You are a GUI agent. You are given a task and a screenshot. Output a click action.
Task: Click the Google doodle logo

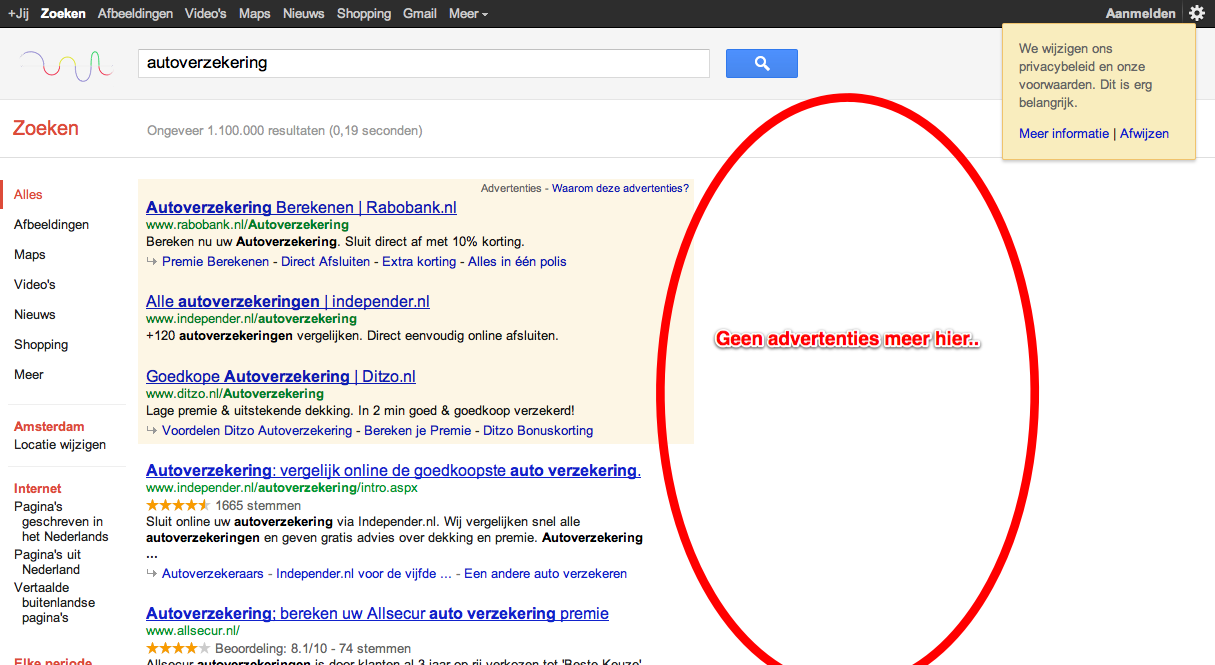(66, 65)
